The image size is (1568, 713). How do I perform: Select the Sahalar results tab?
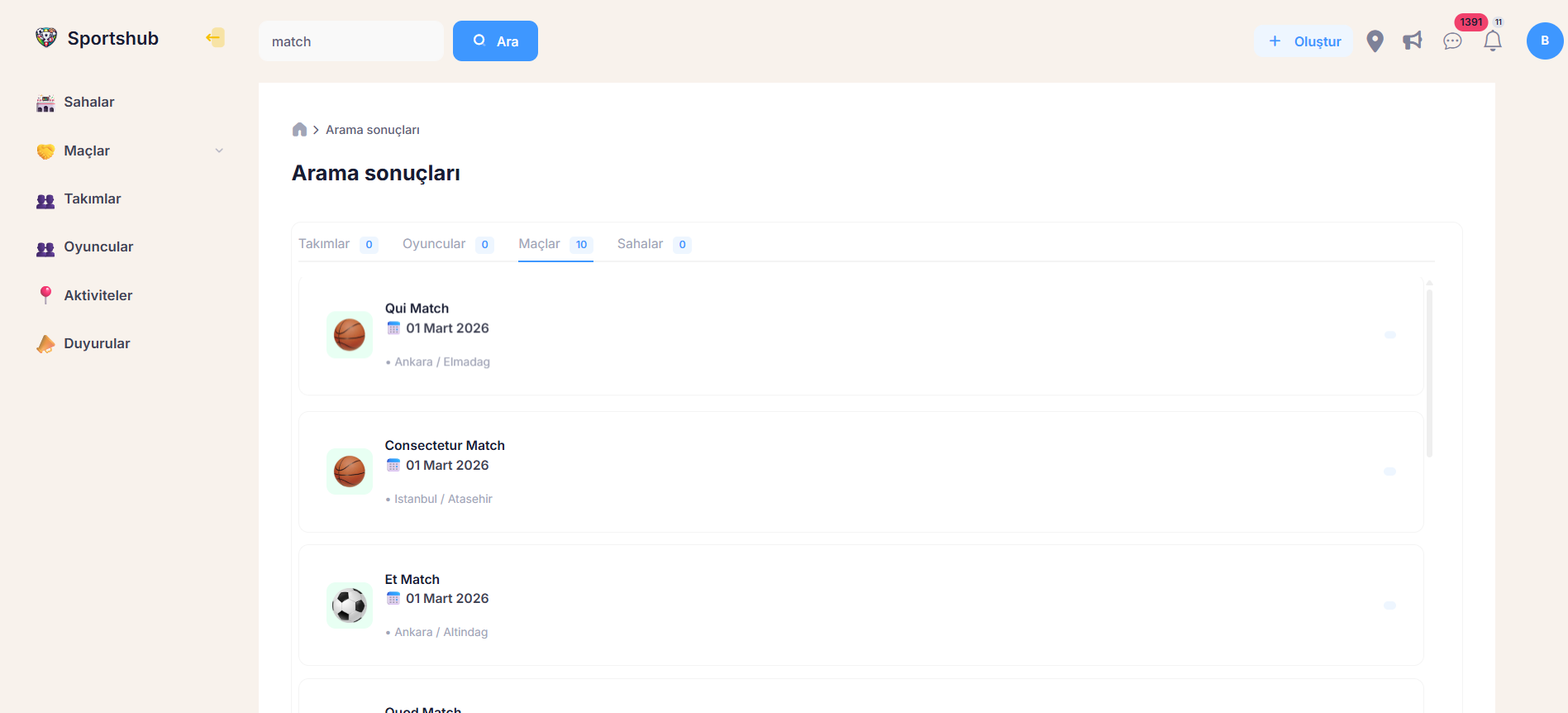pos(640,244)
